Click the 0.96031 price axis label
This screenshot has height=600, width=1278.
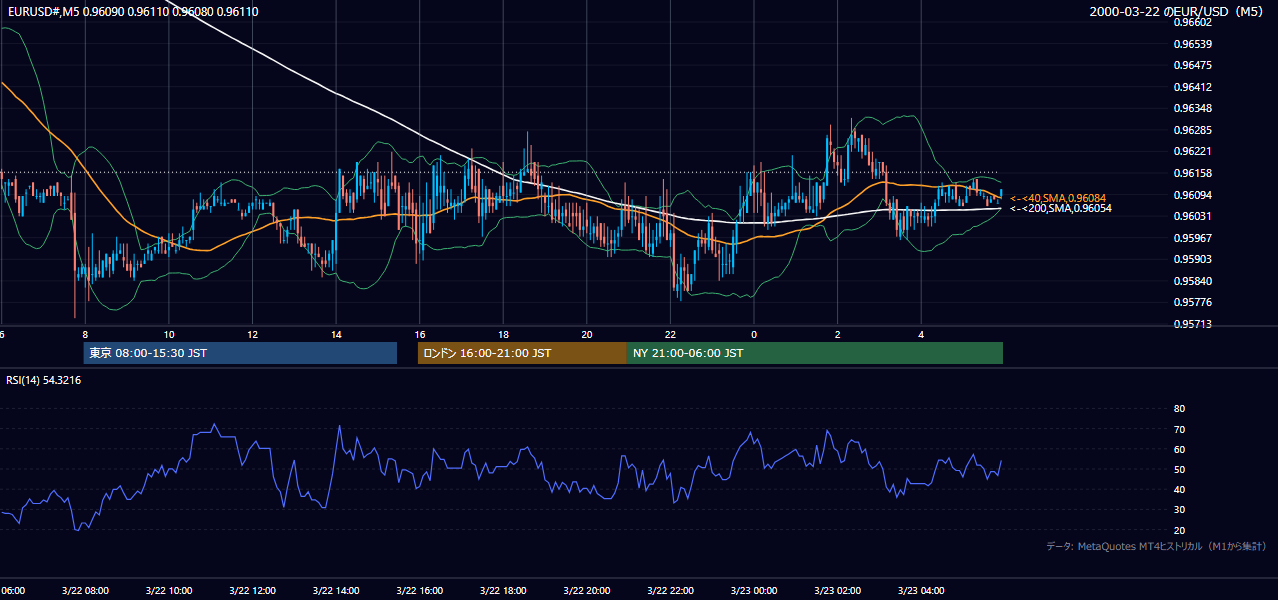click(x=1192, y=216)
